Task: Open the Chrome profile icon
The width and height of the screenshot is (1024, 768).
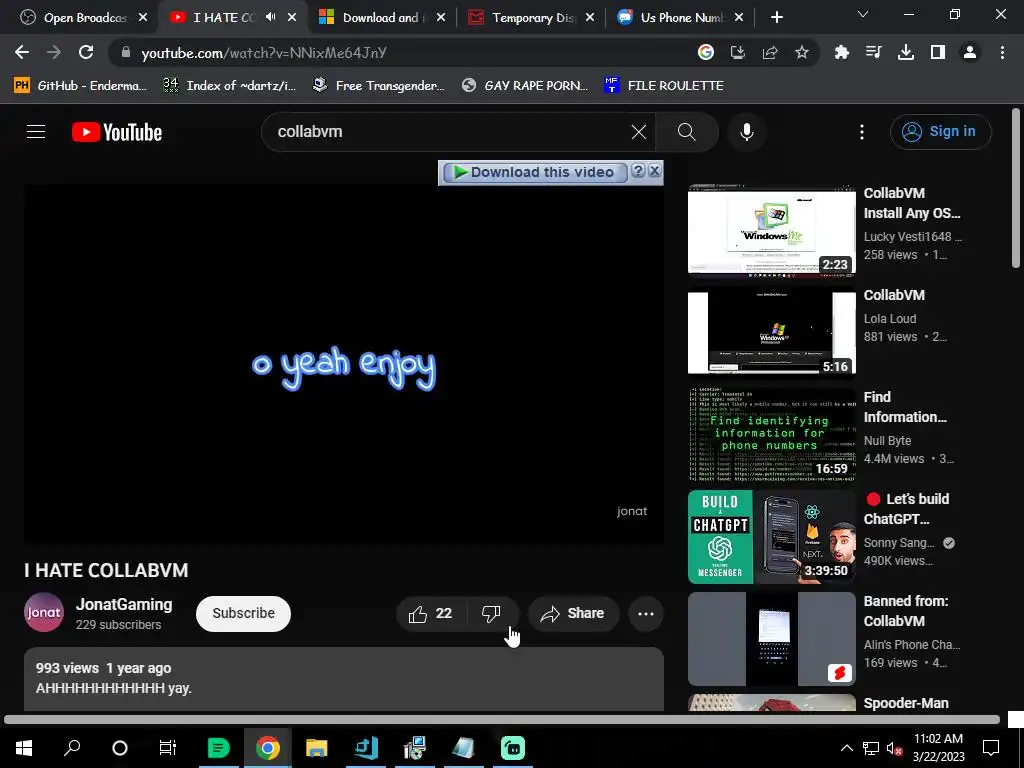Action: click(x=970, y=52)
